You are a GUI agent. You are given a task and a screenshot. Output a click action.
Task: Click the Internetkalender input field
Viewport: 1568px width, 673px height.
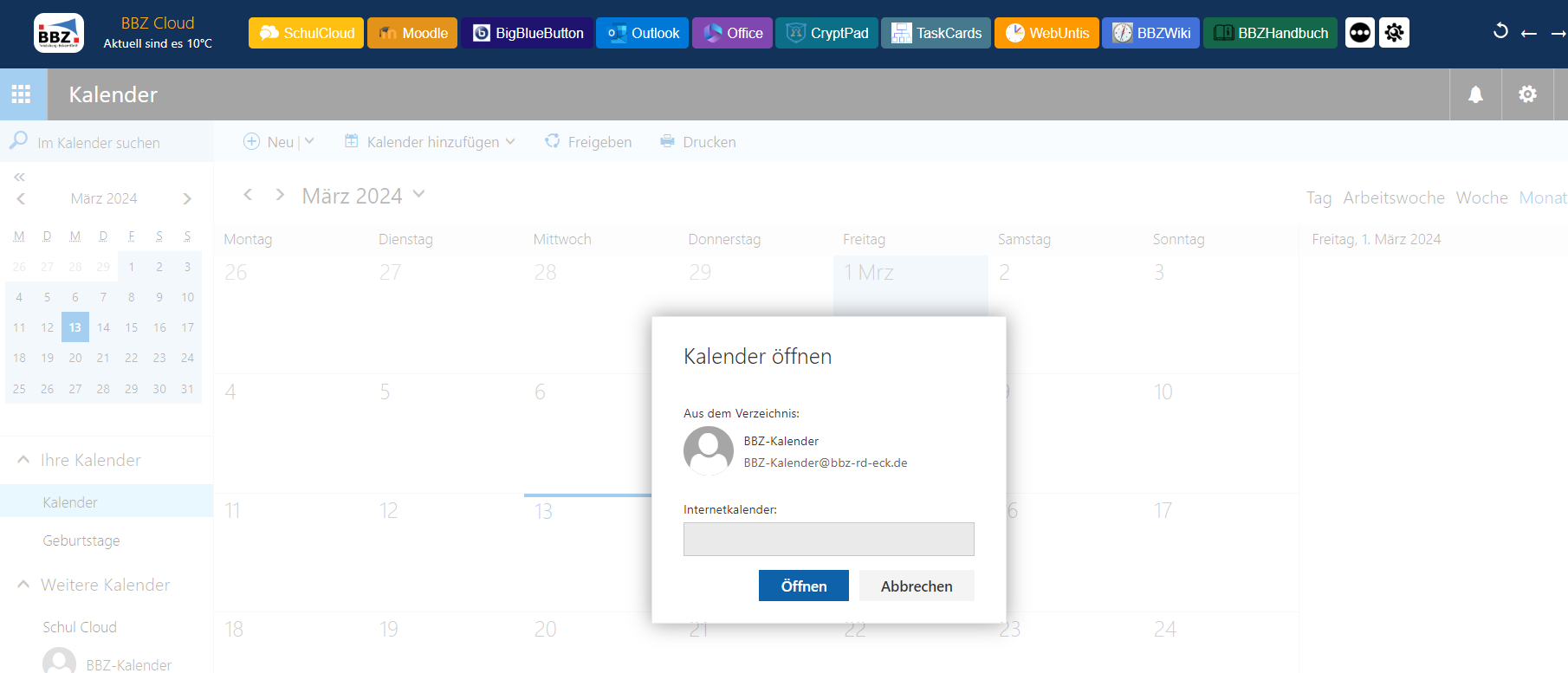pos(828,539)
